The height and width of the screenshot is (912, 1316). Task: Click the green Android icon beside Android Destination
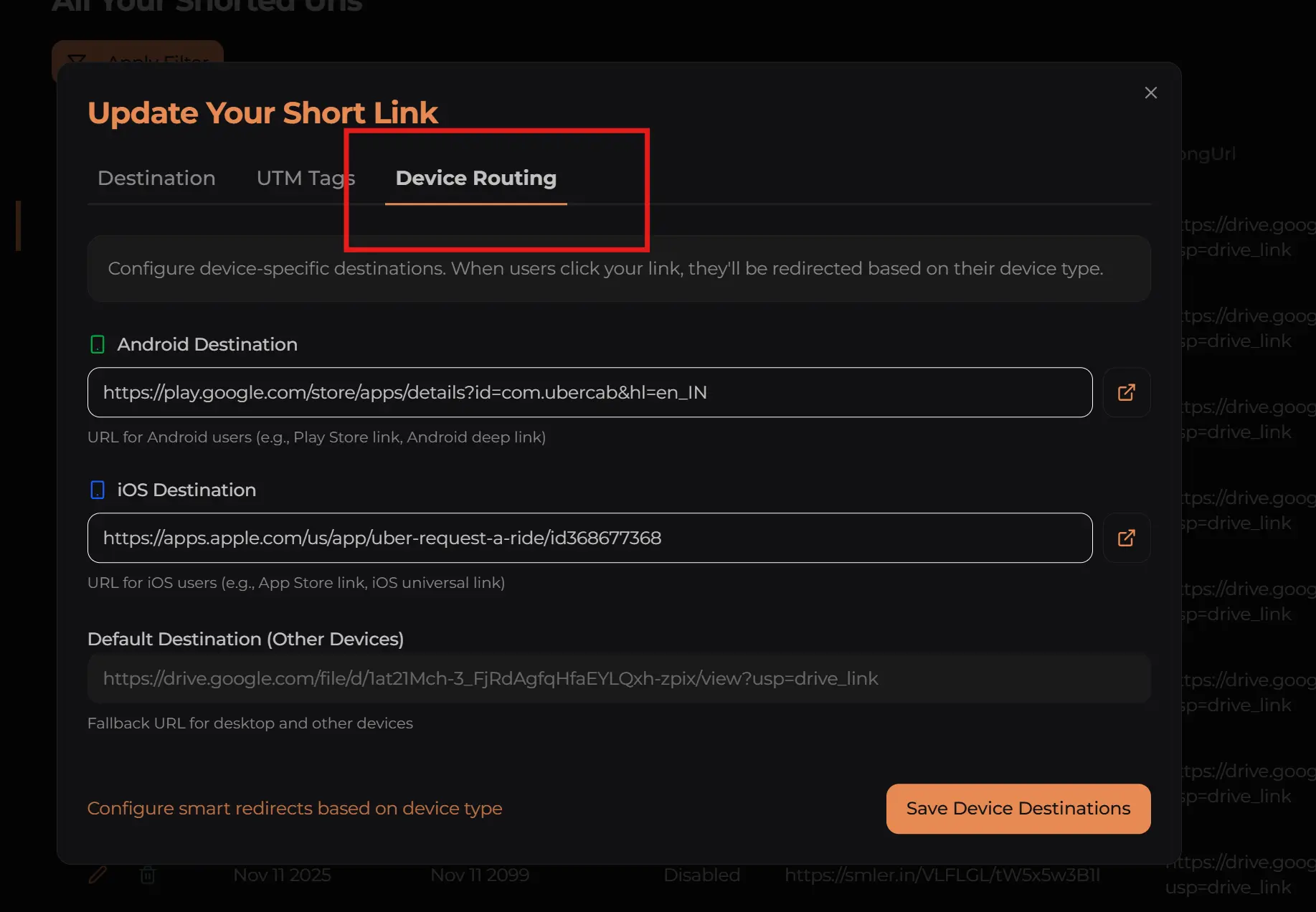[x=98, y=344]
